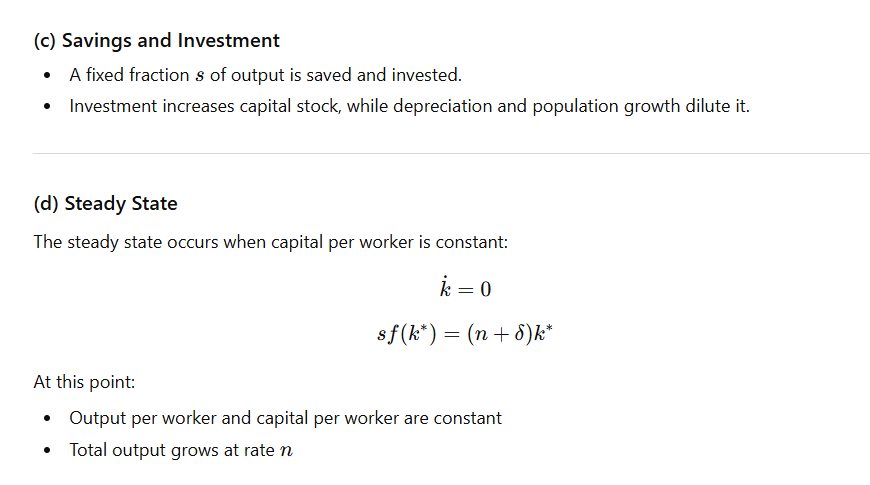Click the horizontal divider between sections
Viewport: 870px width, 485px height.
pos(451,153)
